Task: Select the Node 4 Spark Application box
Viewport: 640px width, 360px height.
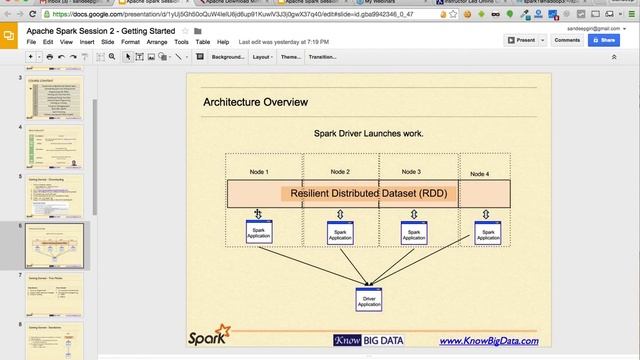Action: tap(488, 233)
